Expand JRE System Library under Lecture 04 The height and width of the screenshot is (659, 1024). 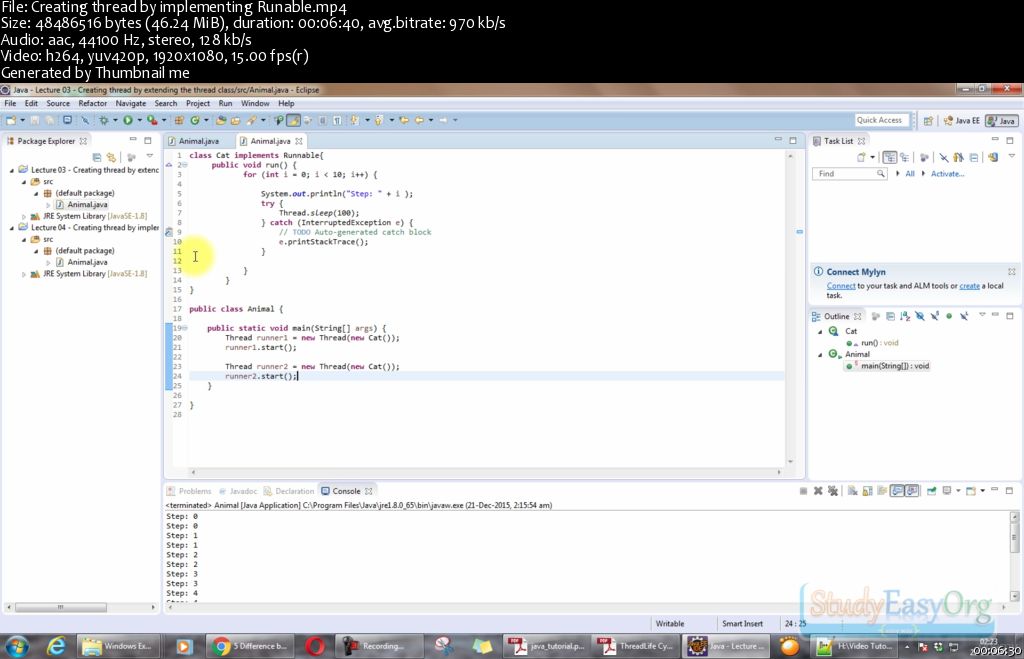24,274
